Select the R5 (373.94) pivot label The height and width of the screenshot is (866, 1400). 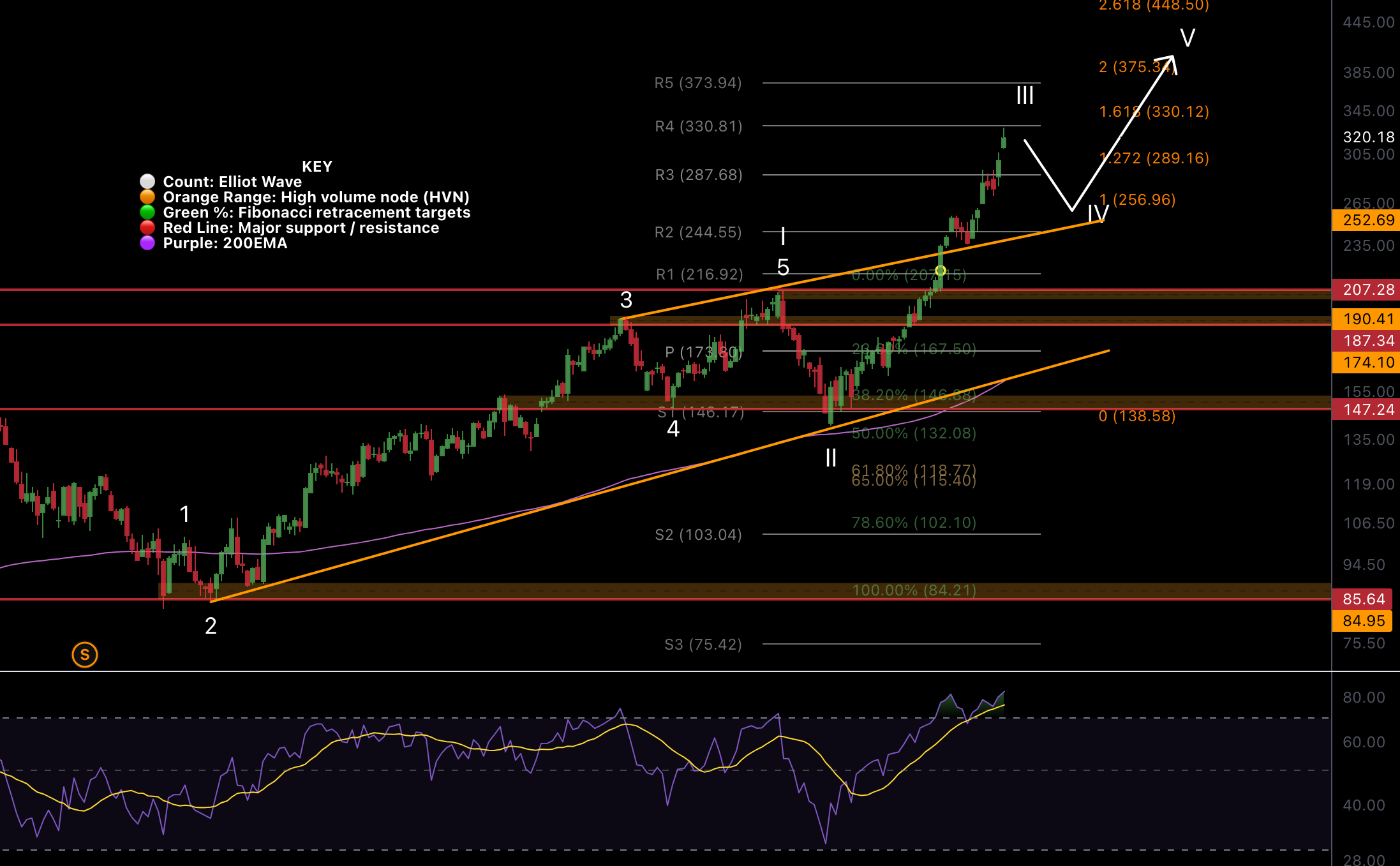click(x=698, y=83)
